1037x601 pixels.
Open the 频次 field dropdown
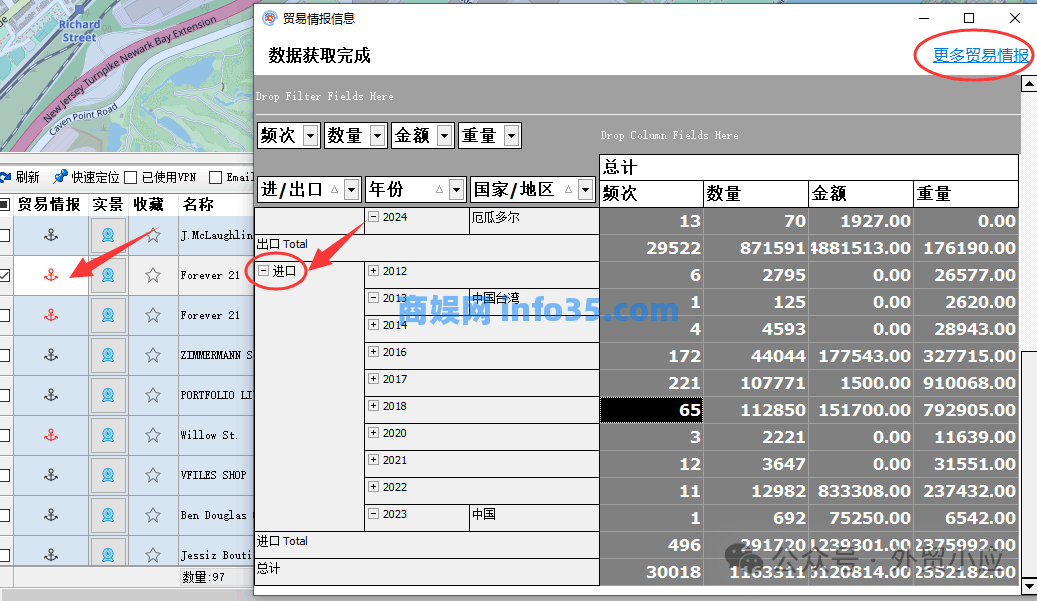(310, 136)
